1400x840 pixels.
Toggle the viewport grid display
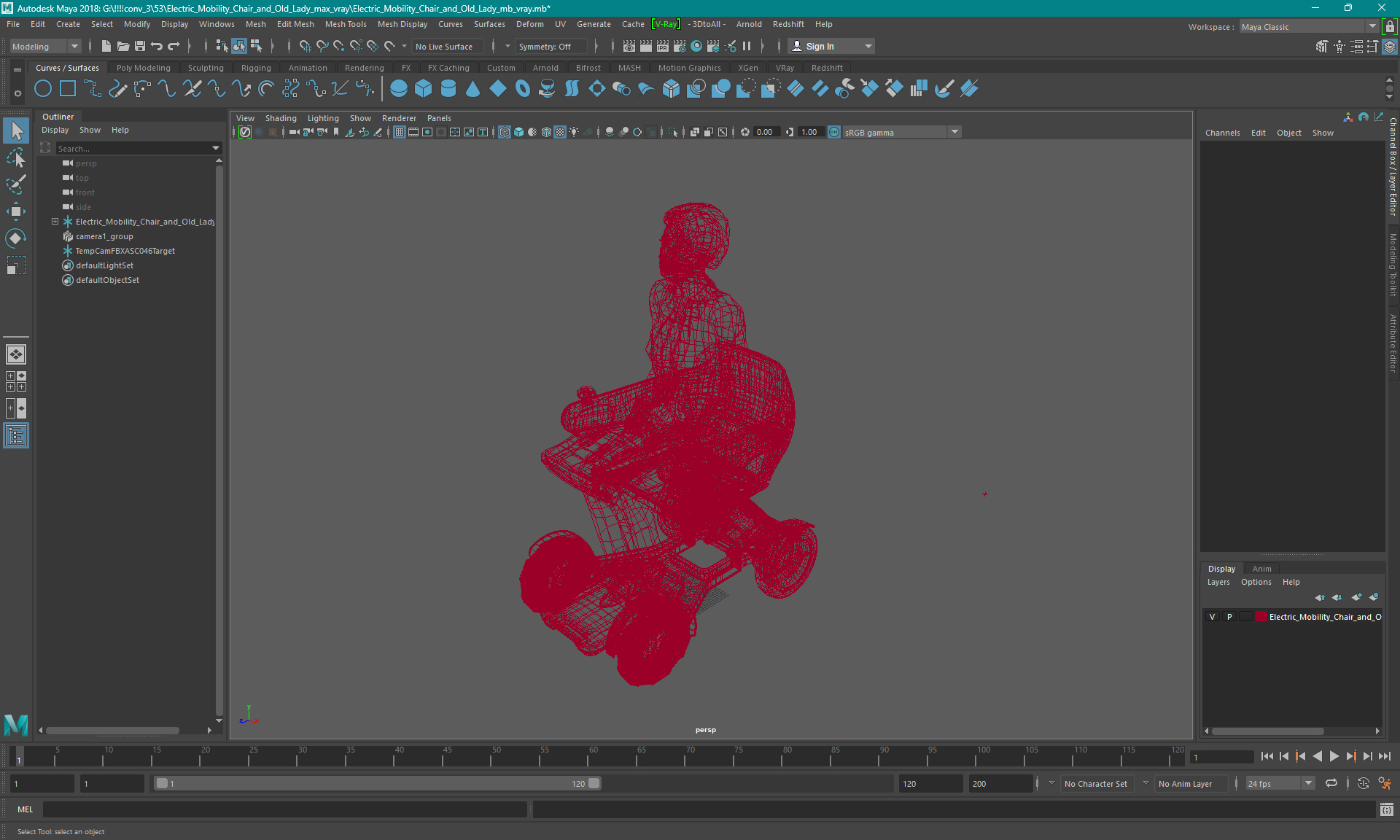400,132
